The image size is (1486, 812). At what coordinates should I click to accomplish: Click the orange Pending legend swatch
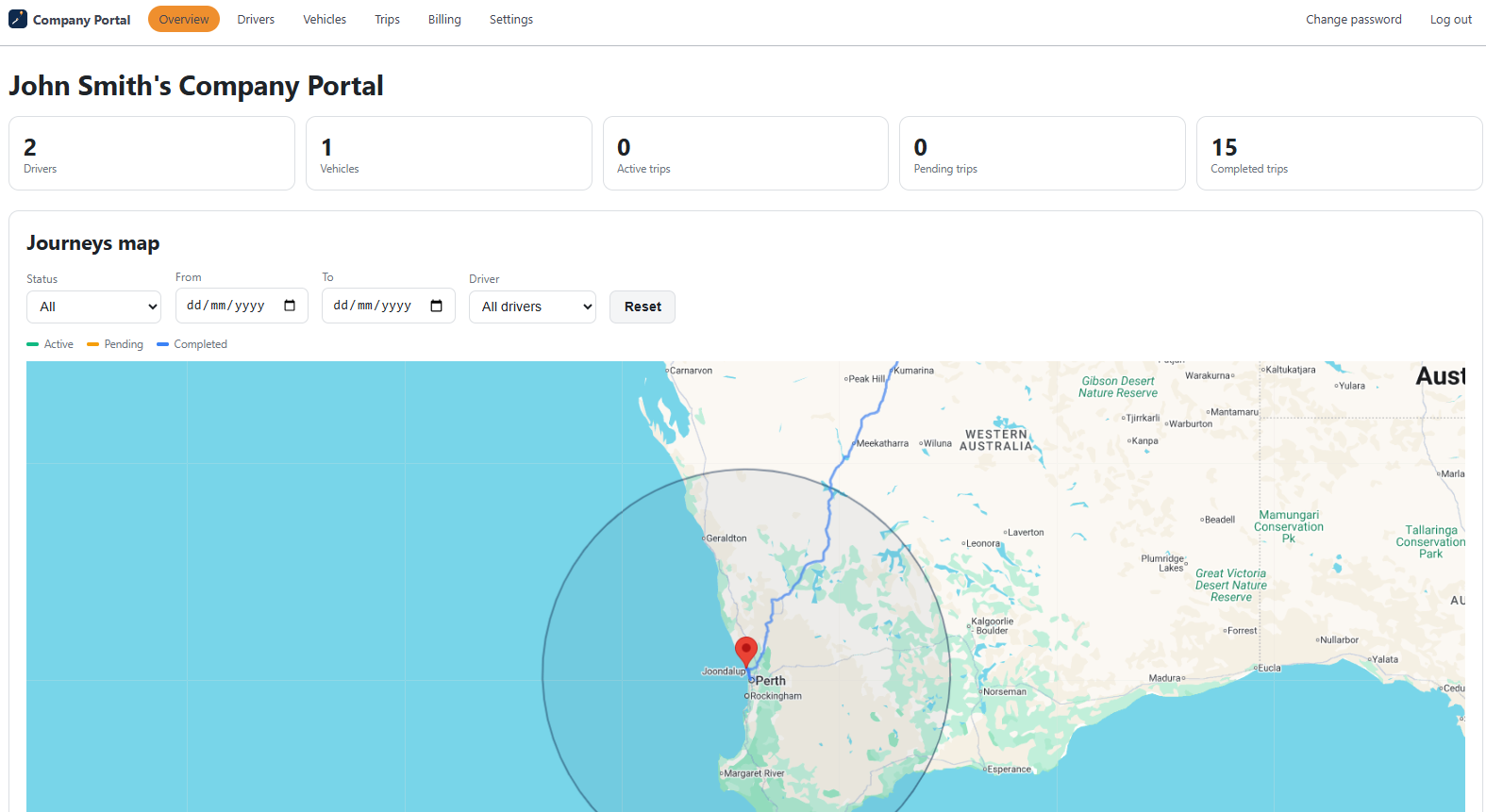coord(92,344)
